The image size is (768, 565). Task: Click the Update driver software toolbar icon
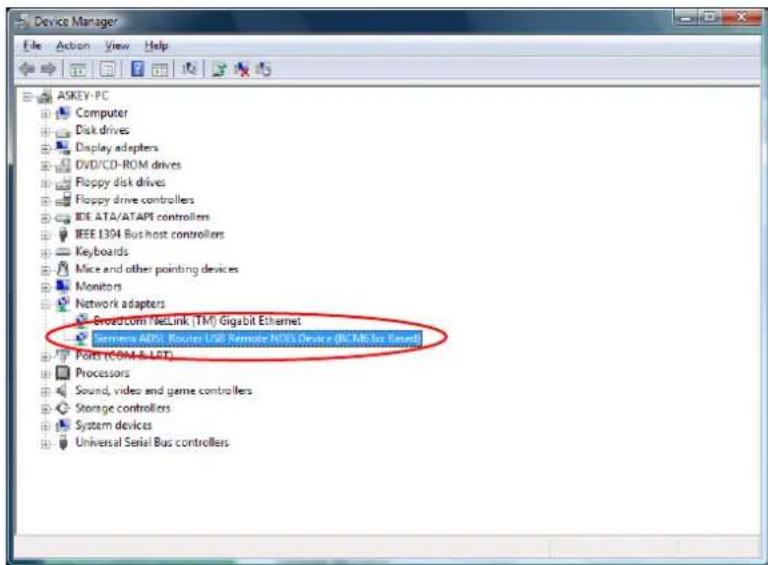click(219, 70)
